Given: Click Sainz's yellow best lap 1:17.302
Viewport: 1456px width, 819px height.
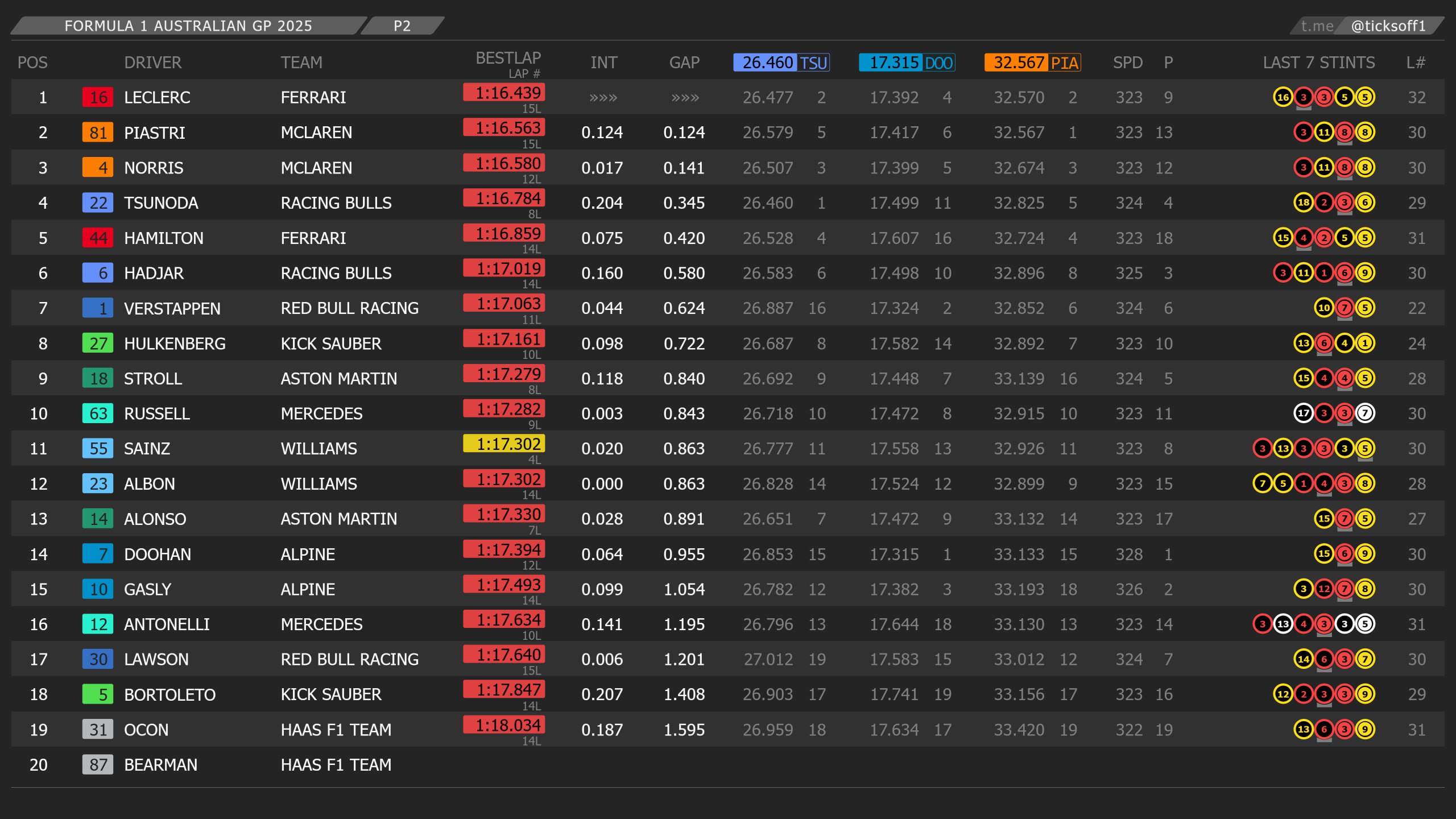Looking at the screenshot, I should (504, 444).
